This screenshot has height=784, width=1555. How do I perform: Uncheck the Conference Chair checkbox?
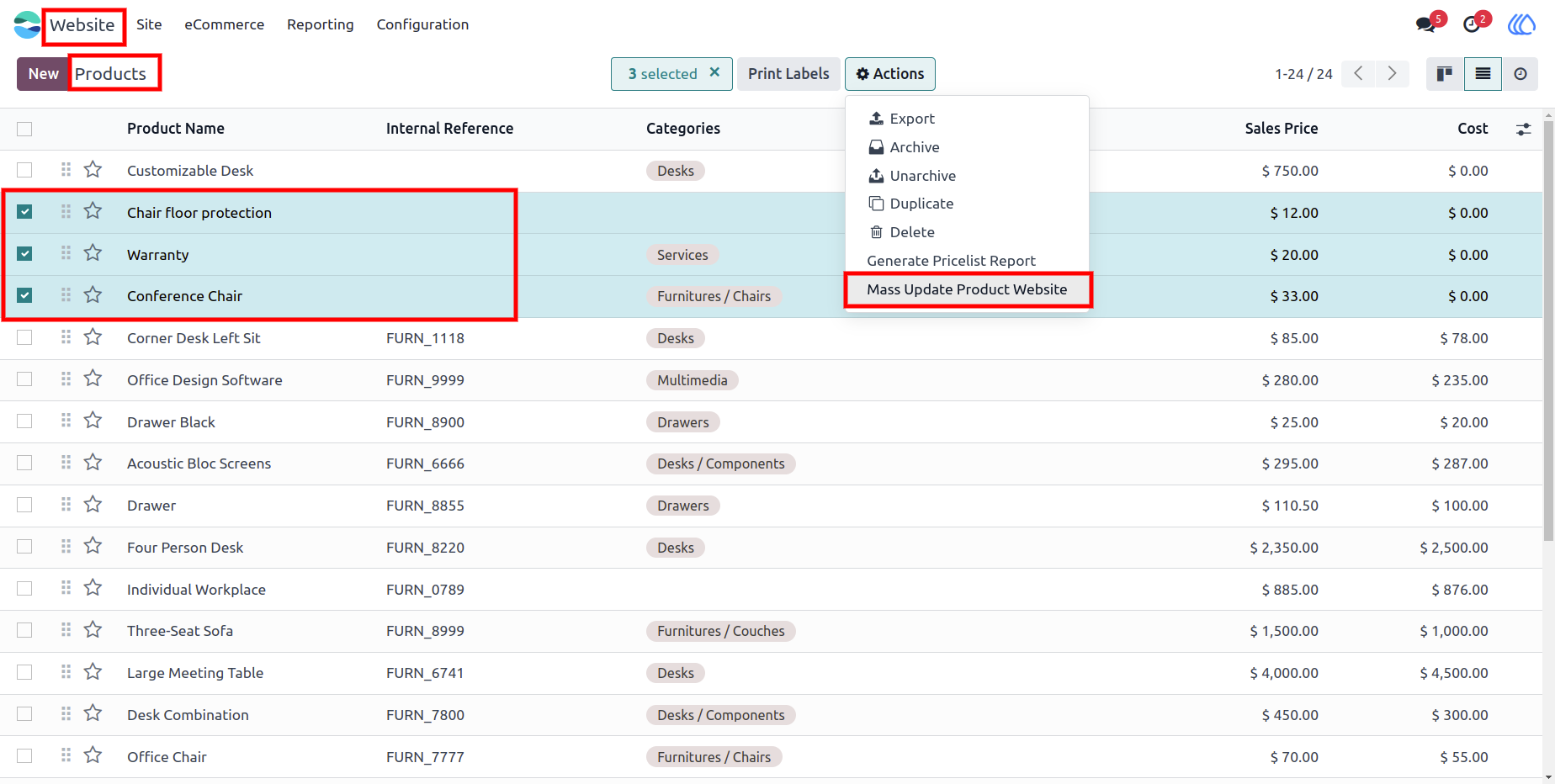click(24, 295)
